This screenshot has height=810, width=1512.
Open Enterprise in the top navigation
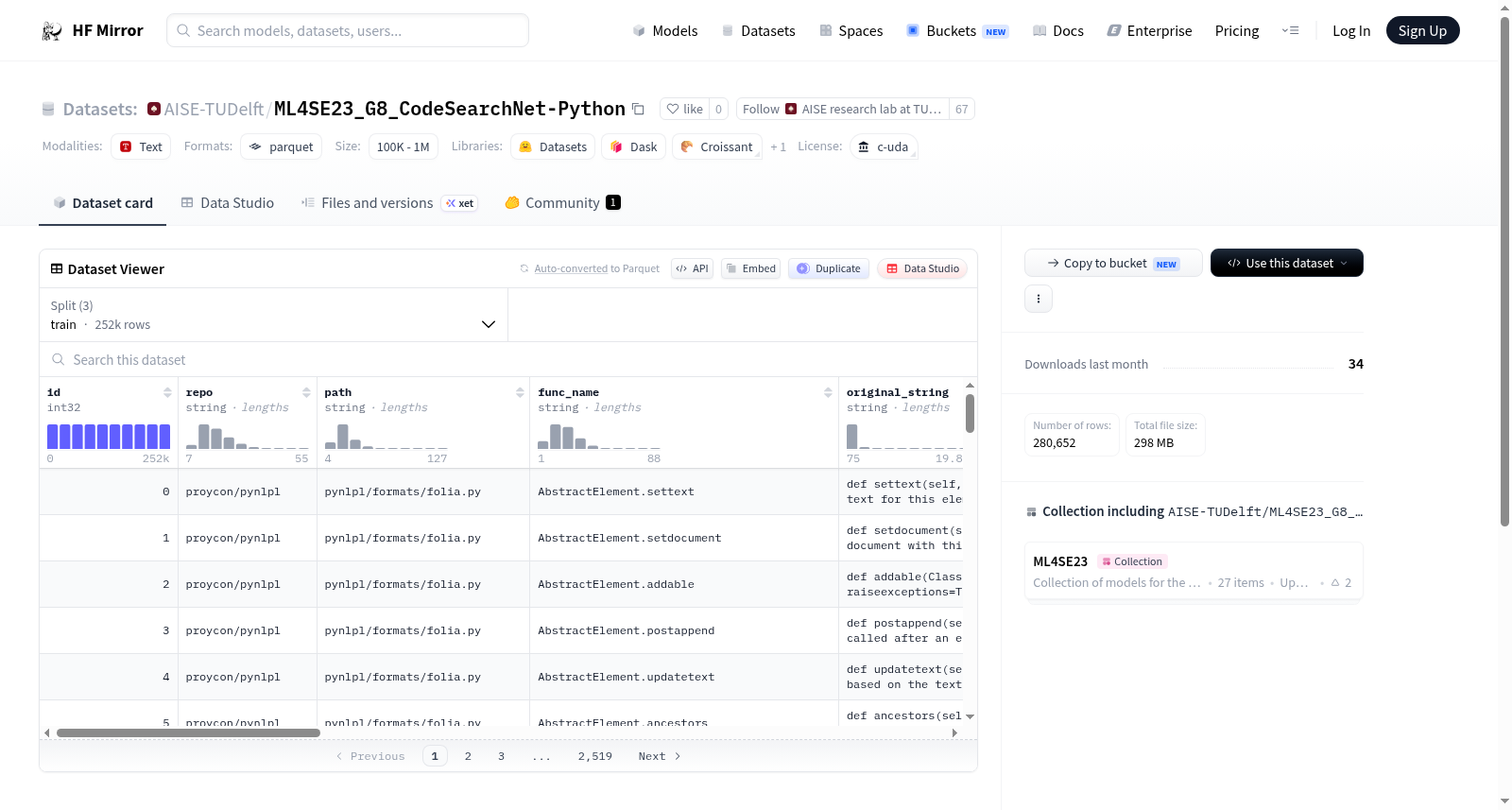[x=1150, y=31]
